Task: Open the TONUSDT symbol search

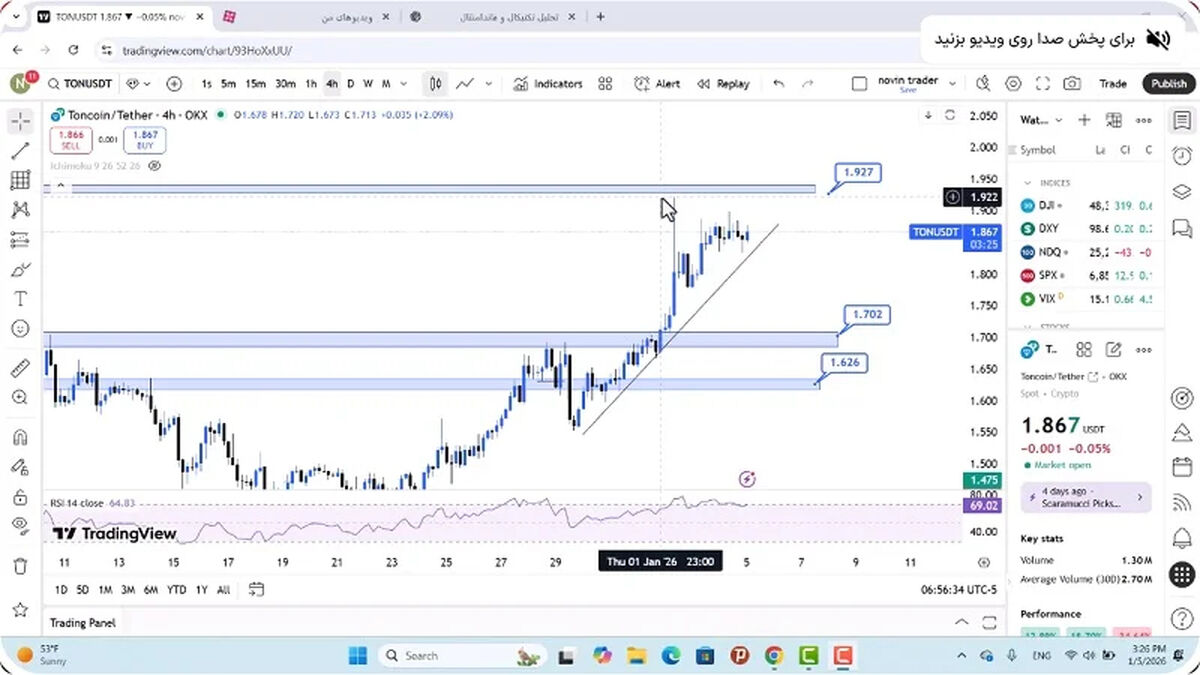Action: coord(78,84)
